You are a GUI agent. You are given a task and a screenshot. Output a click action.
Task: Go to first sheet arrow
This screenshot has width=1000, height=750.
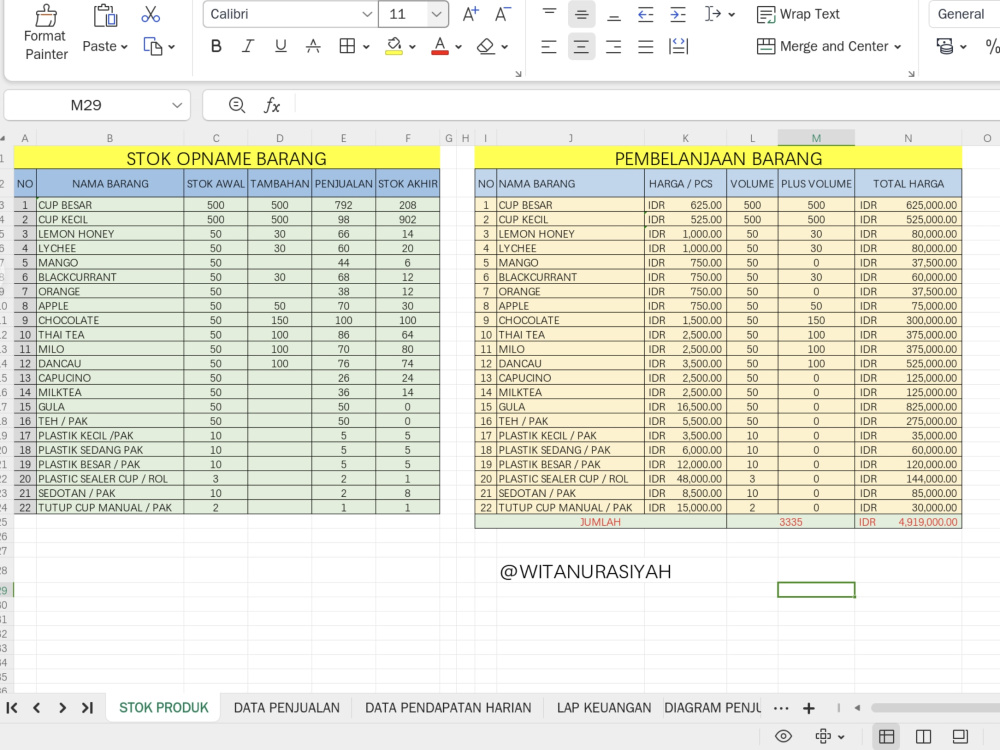click(x=11, y=707)
